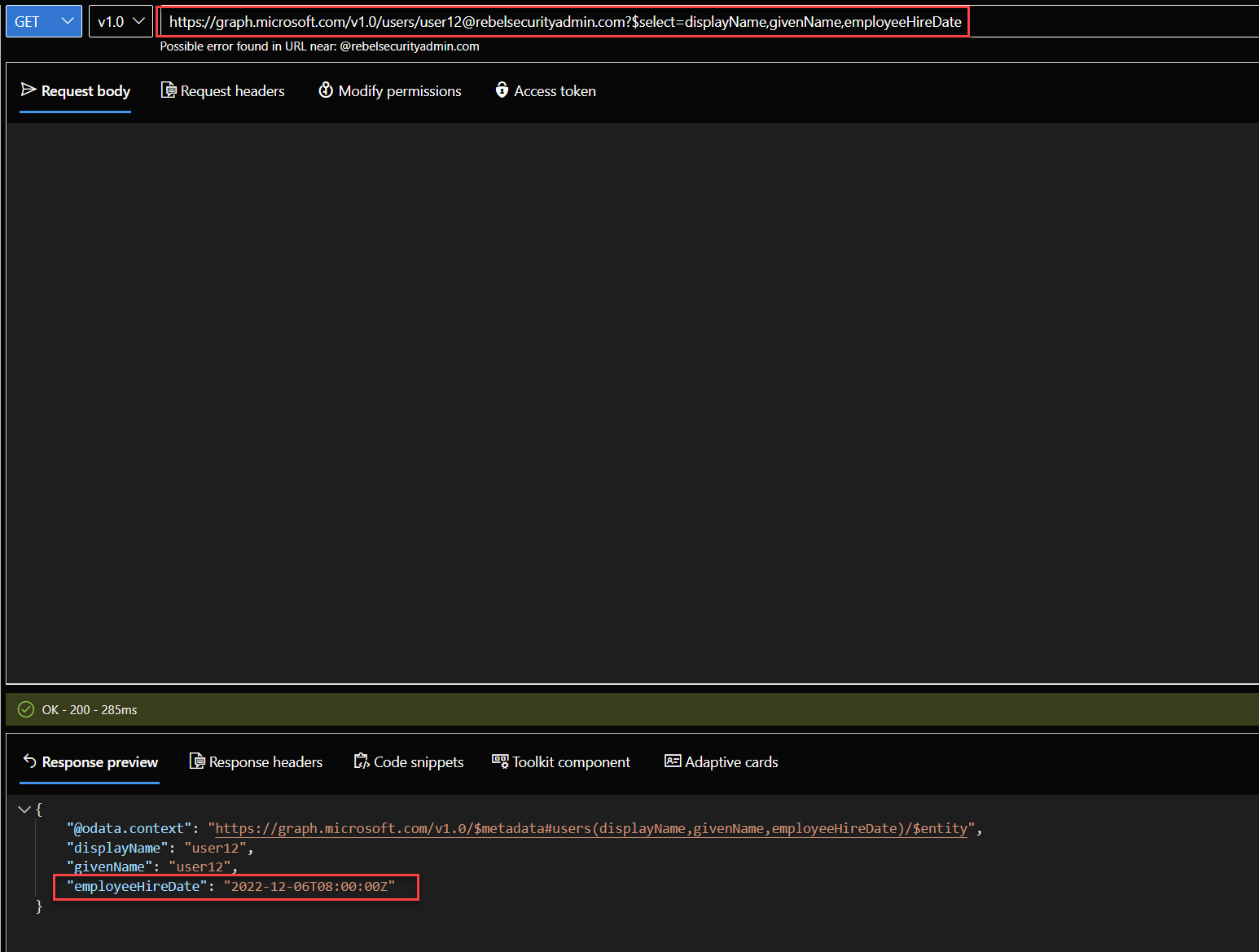Viewport: 1259px width, 952px height.
Task: Click the "employeeHireDate" key in response
Action: pos(137,887)
